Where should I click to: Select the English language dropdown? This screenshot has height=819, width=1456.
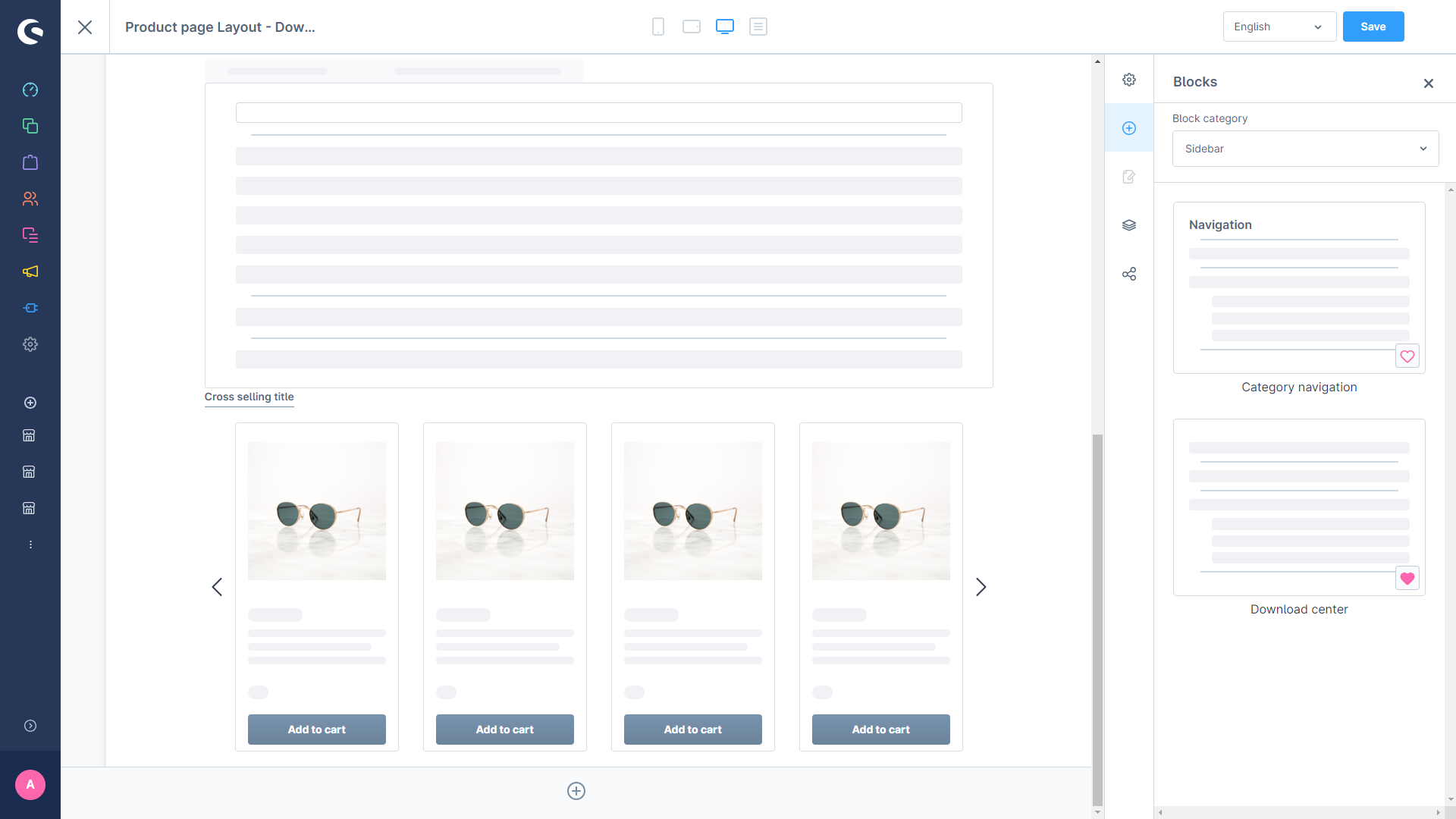(x=1277, y=27)
